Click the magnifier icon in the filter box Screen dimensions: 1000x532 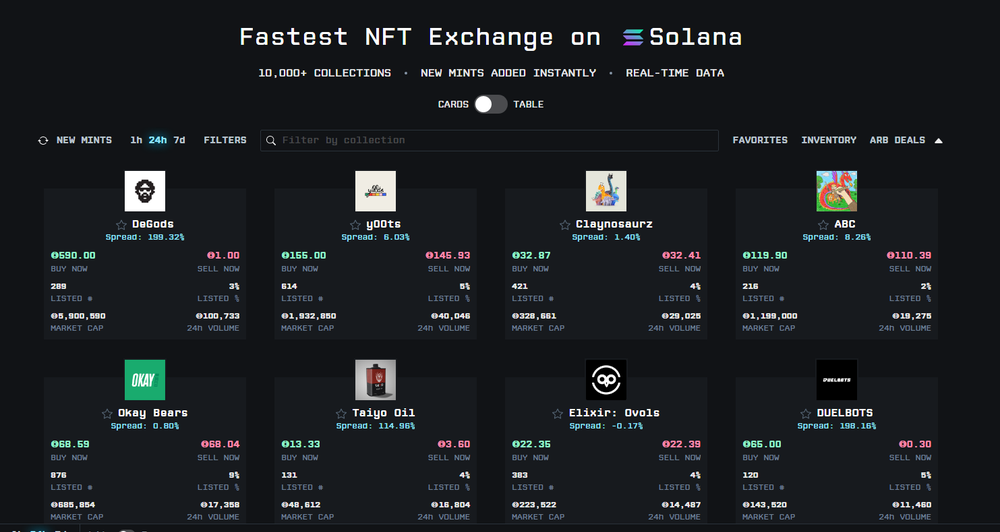click(x=271, y=140)
